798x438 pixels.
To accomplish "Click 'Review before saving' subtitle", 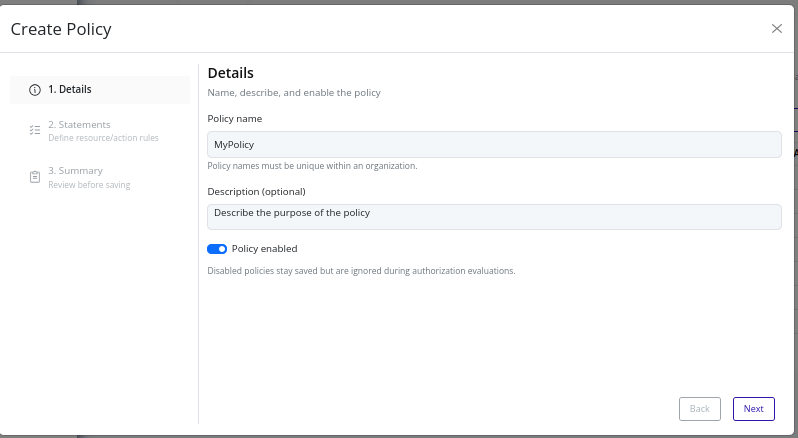I will pyautogui.click(x=89, y=185).
